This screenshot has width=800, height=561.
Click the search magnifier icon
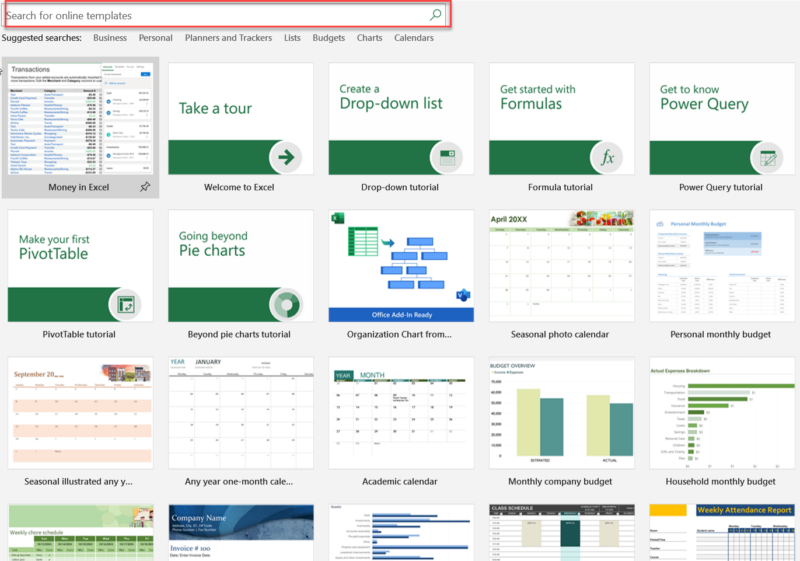[435, 15]
